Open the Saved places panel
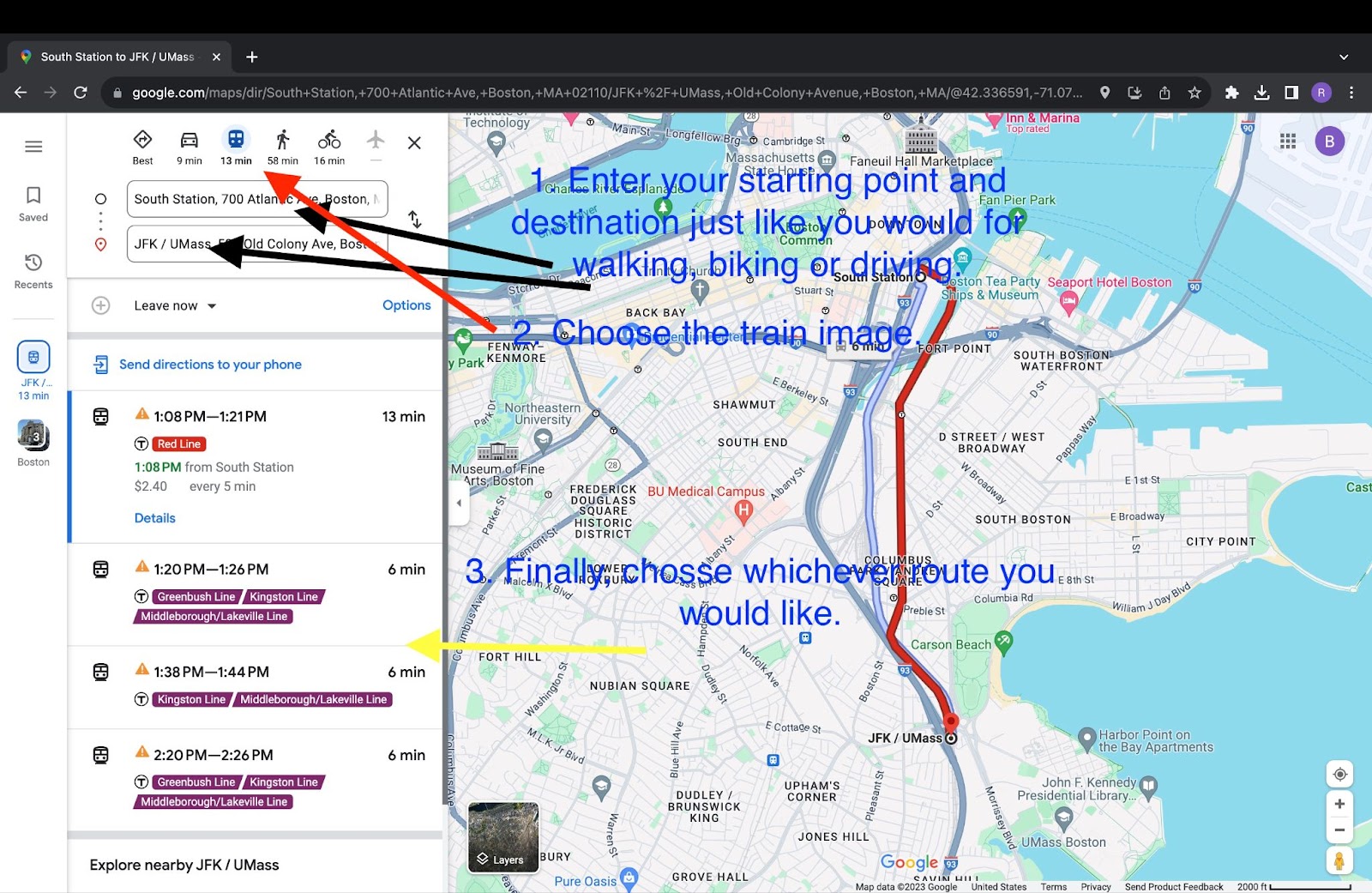 pyautogui.click(x=33, y=204)
